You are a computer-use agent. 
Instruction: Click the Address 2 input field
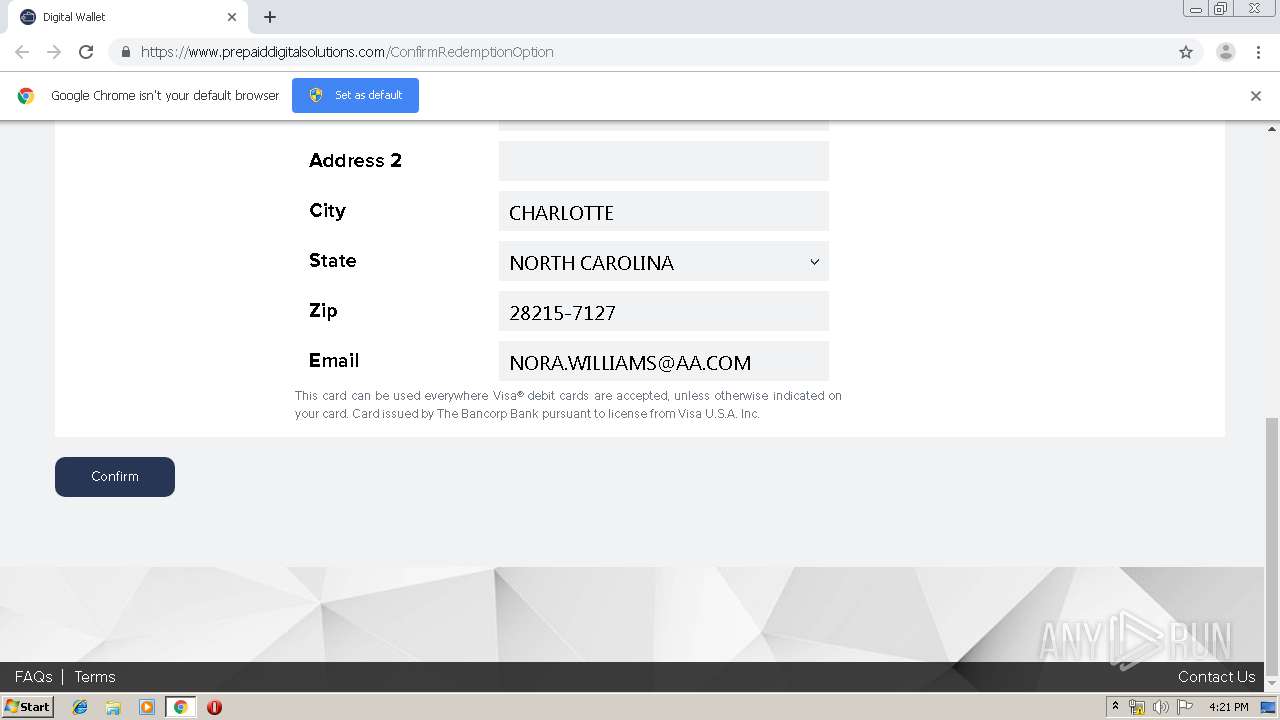(x=664, y=161)
